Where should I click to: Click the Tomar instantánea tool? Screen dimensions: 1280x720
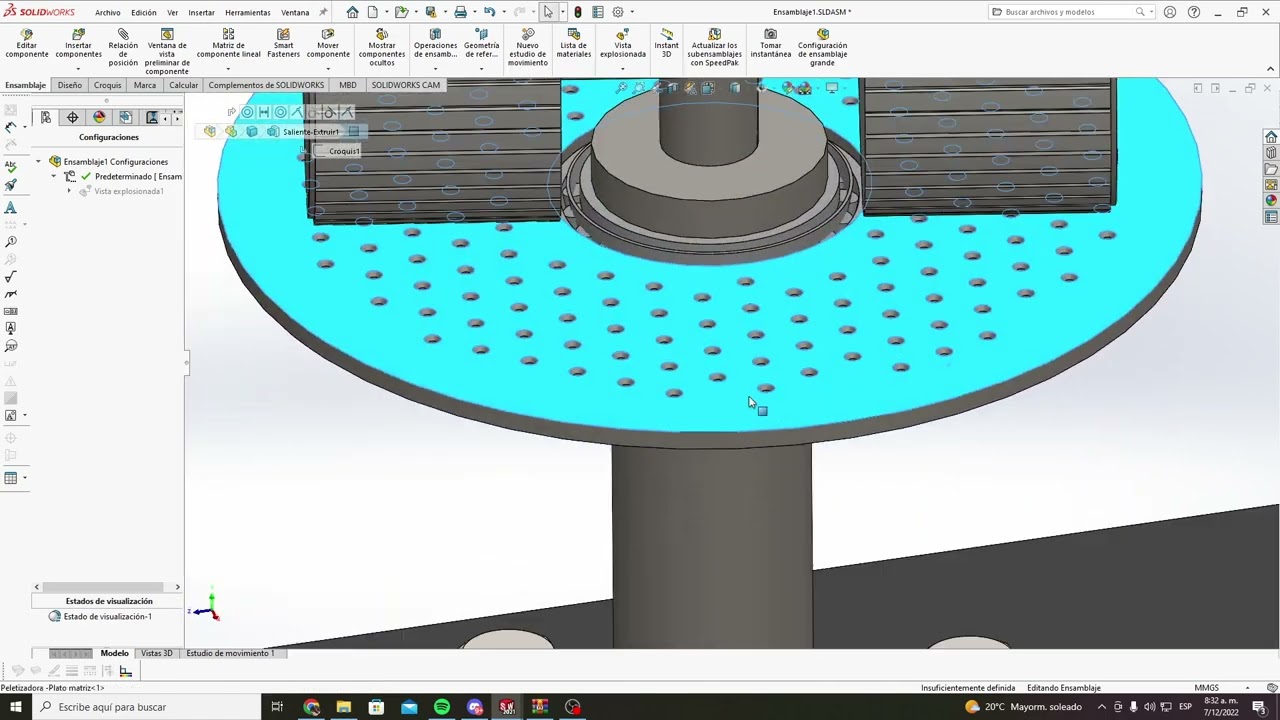click(770, 44)
